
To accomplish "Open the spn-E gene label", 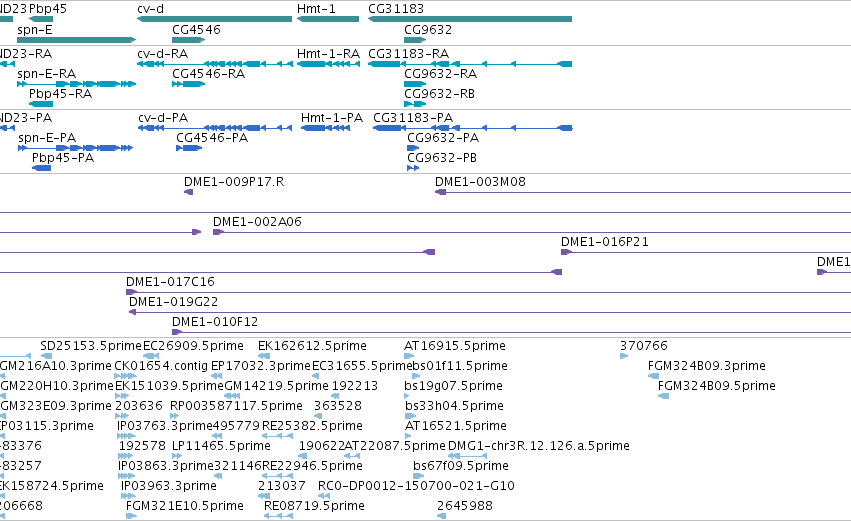I will 35,30.
